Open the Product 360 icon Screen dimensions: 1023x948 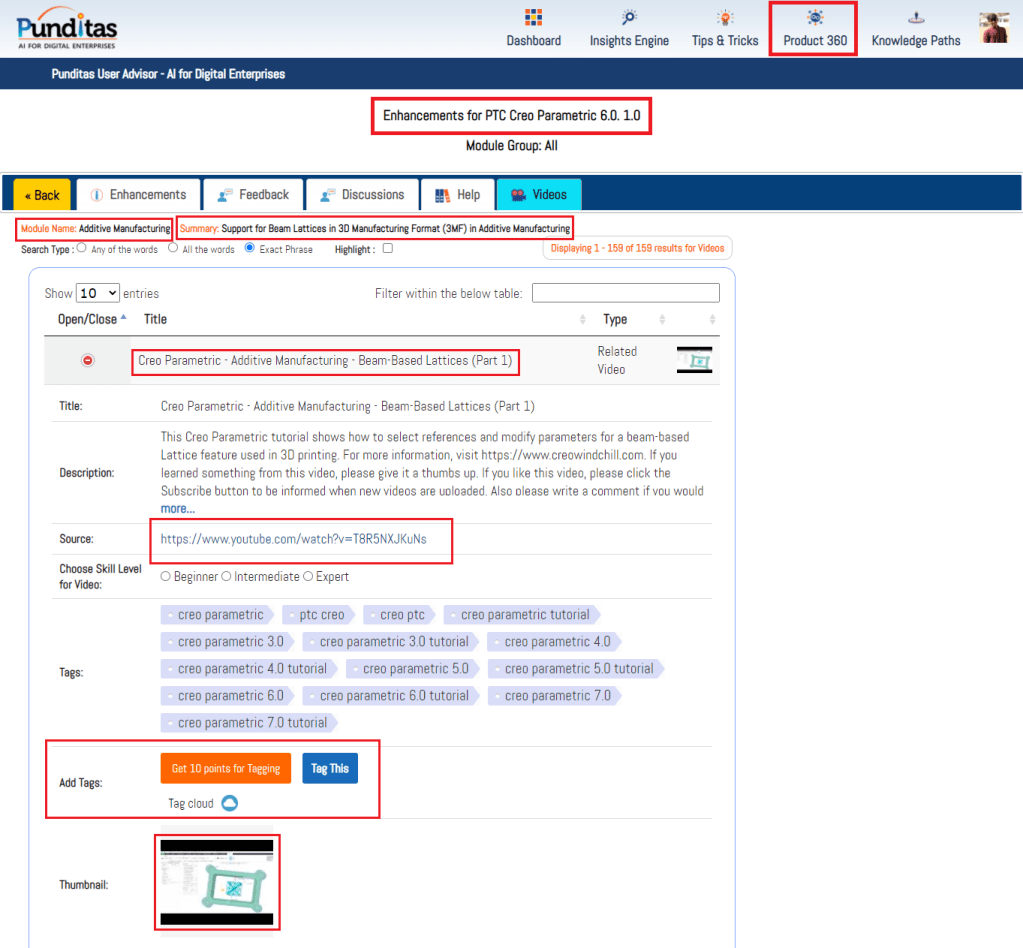tap(815, 18)
